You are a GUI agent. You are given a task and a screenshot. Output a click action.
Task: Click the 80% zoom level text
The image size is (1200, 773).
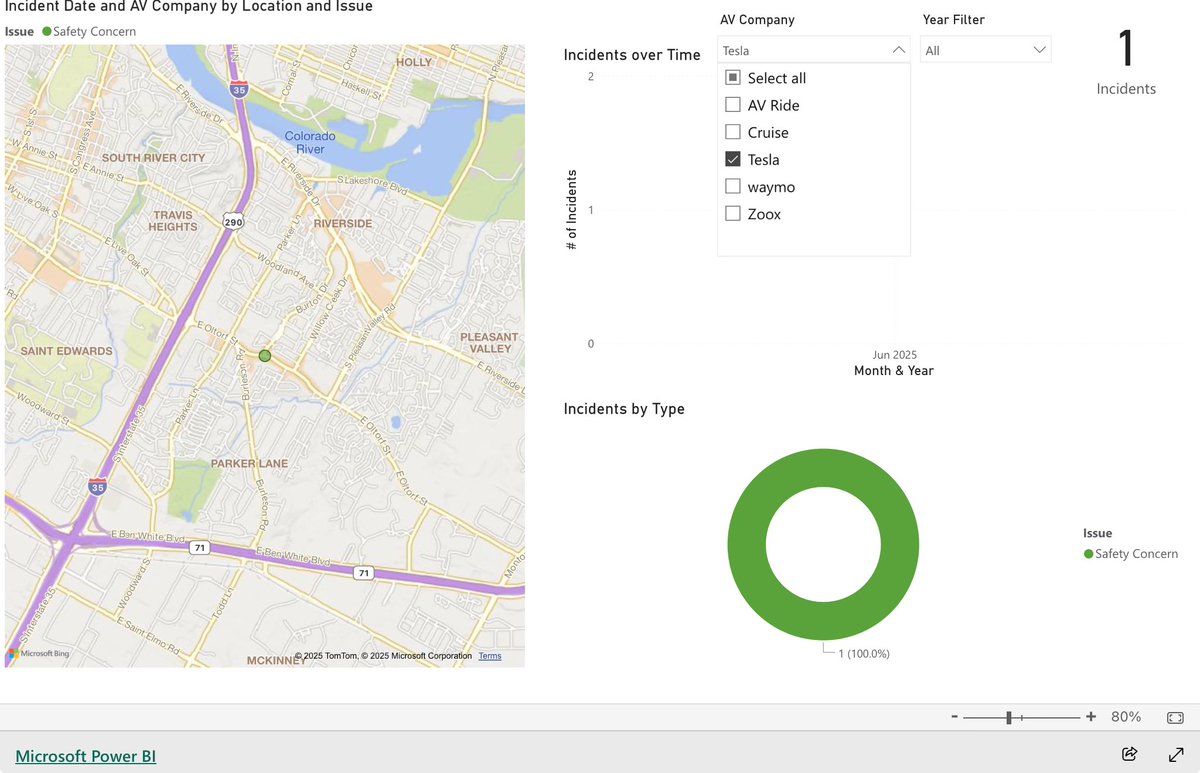1126,717
